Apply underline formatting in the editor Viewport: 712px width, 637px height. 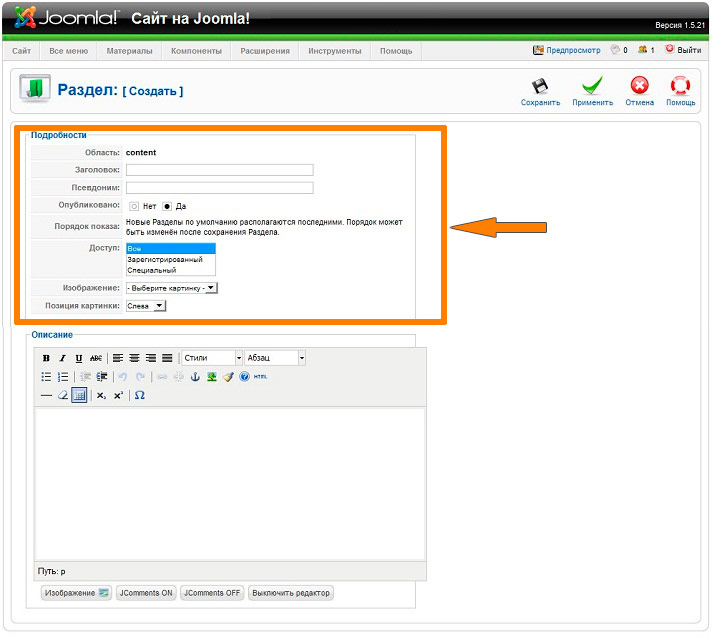tap(79, 358)
